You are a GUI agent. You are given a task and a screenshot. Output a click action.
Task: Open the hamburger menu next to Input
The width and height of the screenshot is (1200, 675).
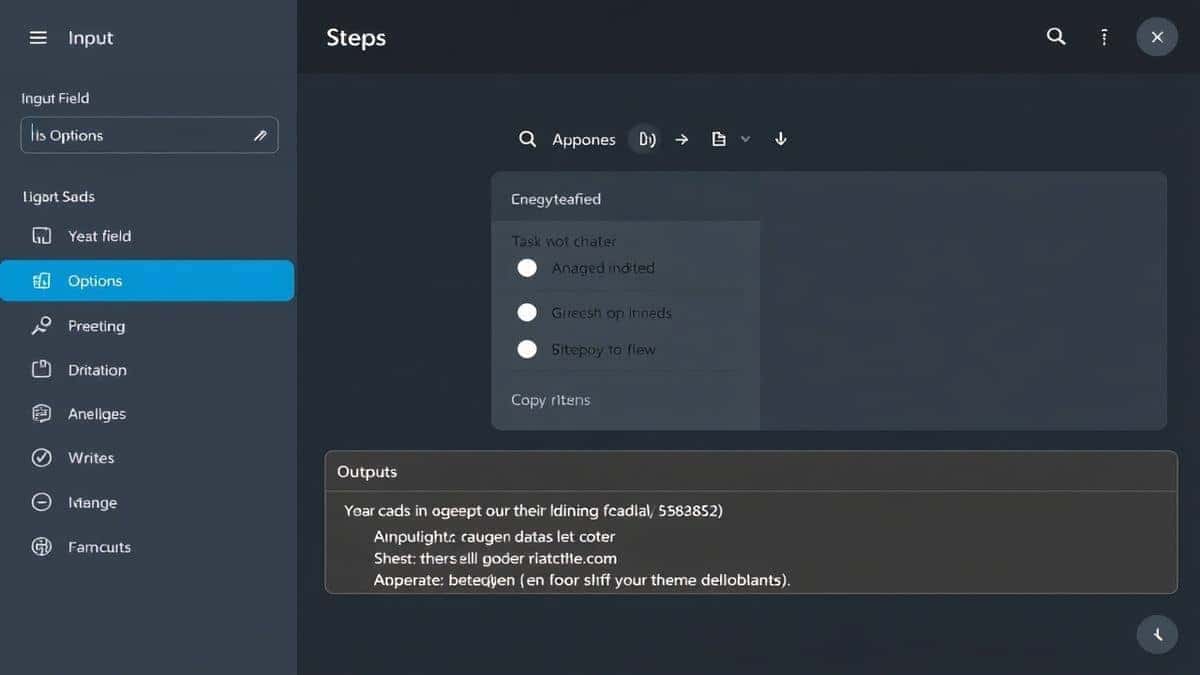tap(38, 38)
